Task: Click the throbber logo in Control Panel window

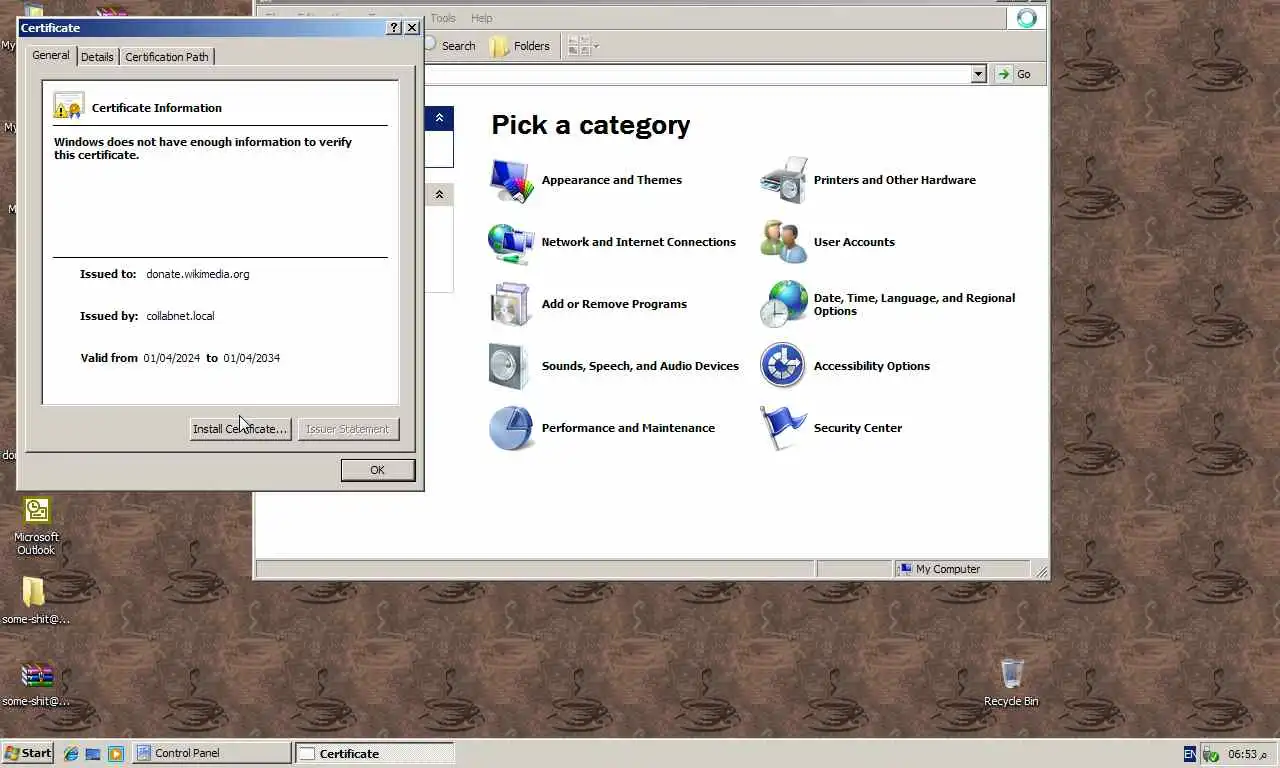Action: 1027,18
